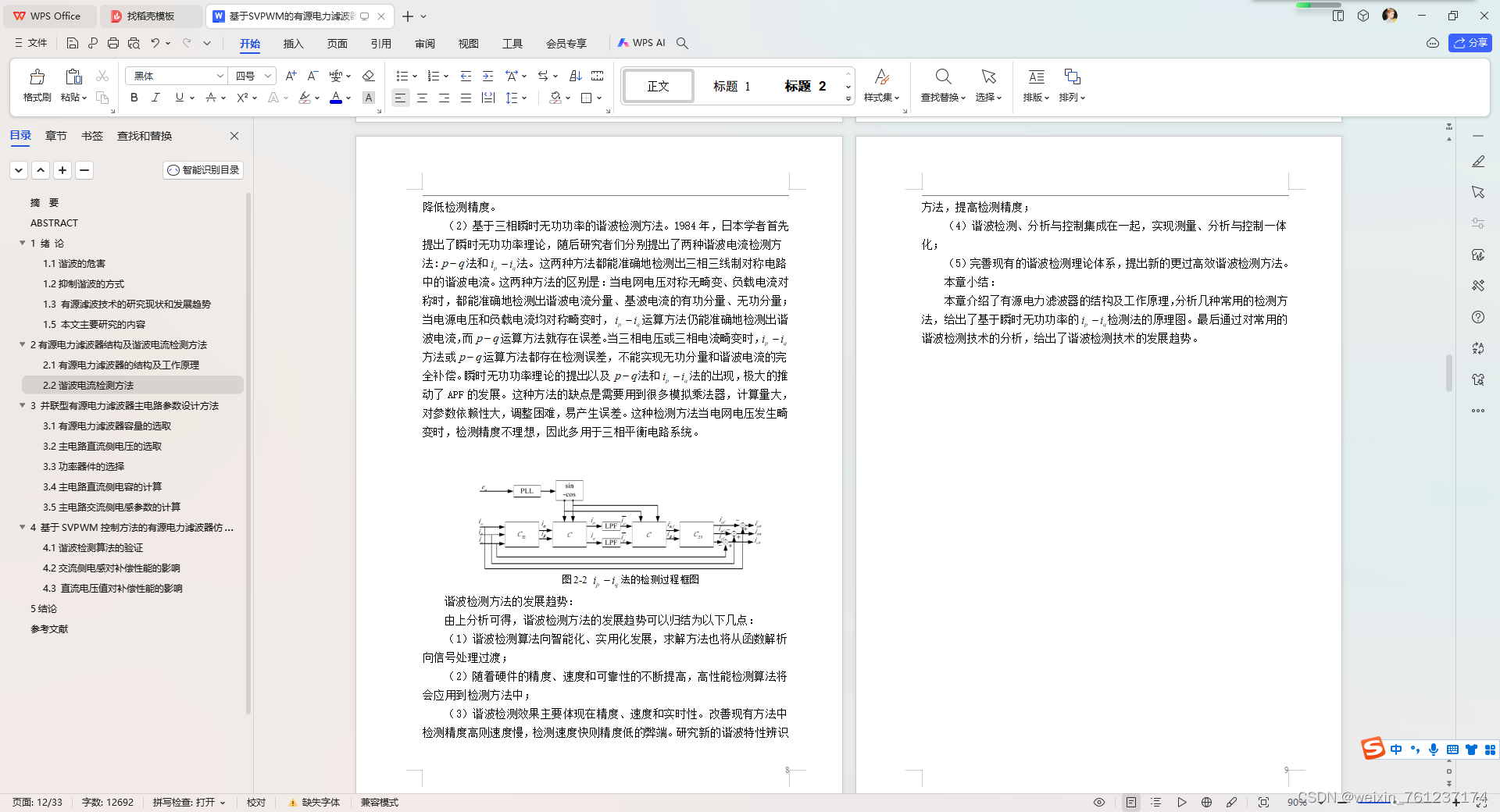The width and height of the screenshot is (1500, 812).
Task: Toggle page view mode in status bar
Action: [x=1130, y=802]
